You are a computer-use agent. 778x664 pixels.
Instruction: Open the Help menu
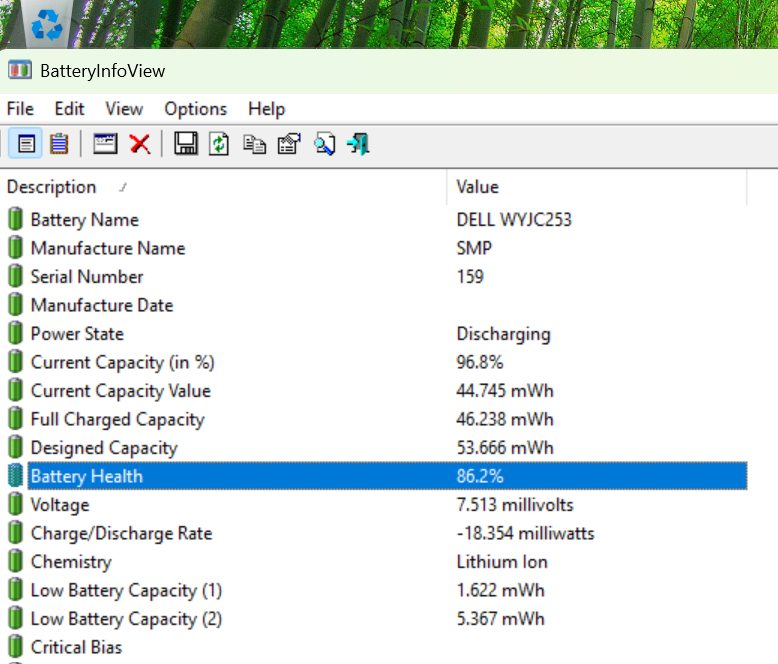(x=266, y=109)
